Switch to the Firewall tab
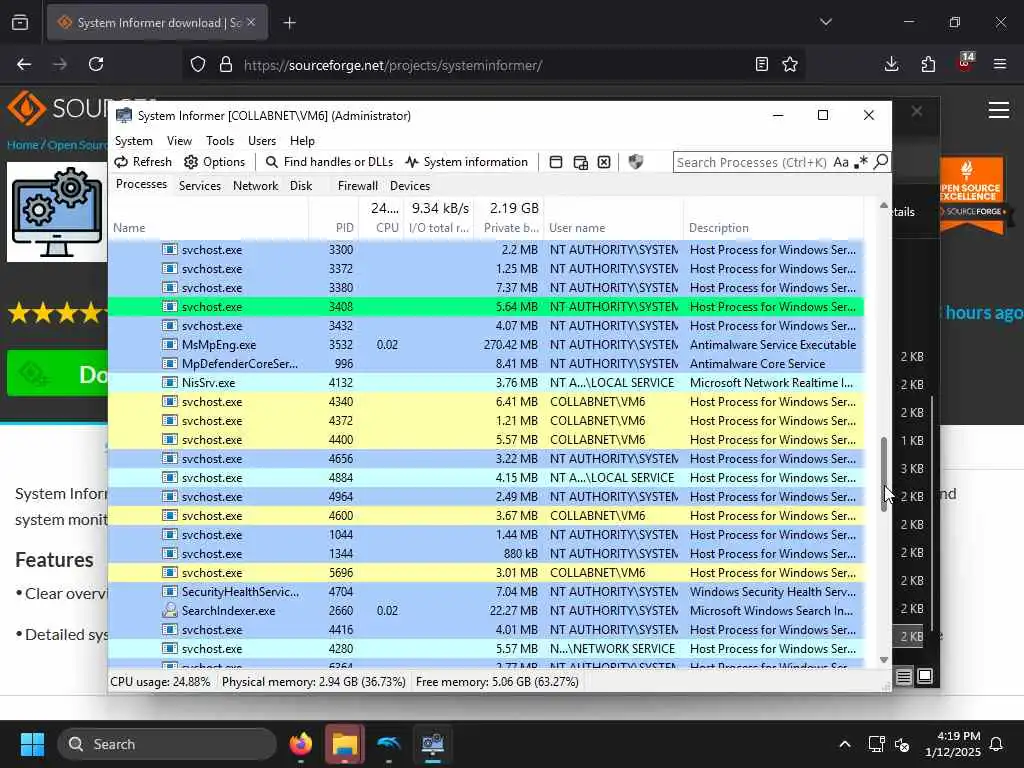1024x768 pixels. [357, 185]
